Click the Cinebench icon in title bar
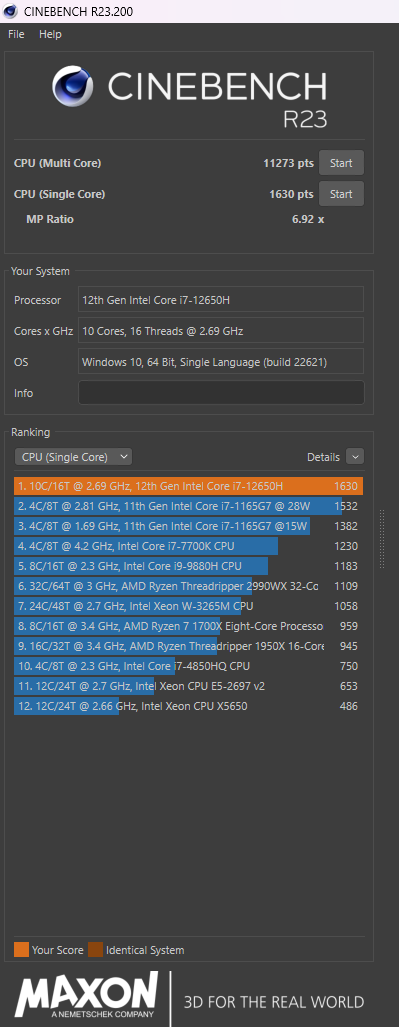Image resolution: width=399 pixels, height=1027 pixels. pyautogui.click(x=10, y=11)
